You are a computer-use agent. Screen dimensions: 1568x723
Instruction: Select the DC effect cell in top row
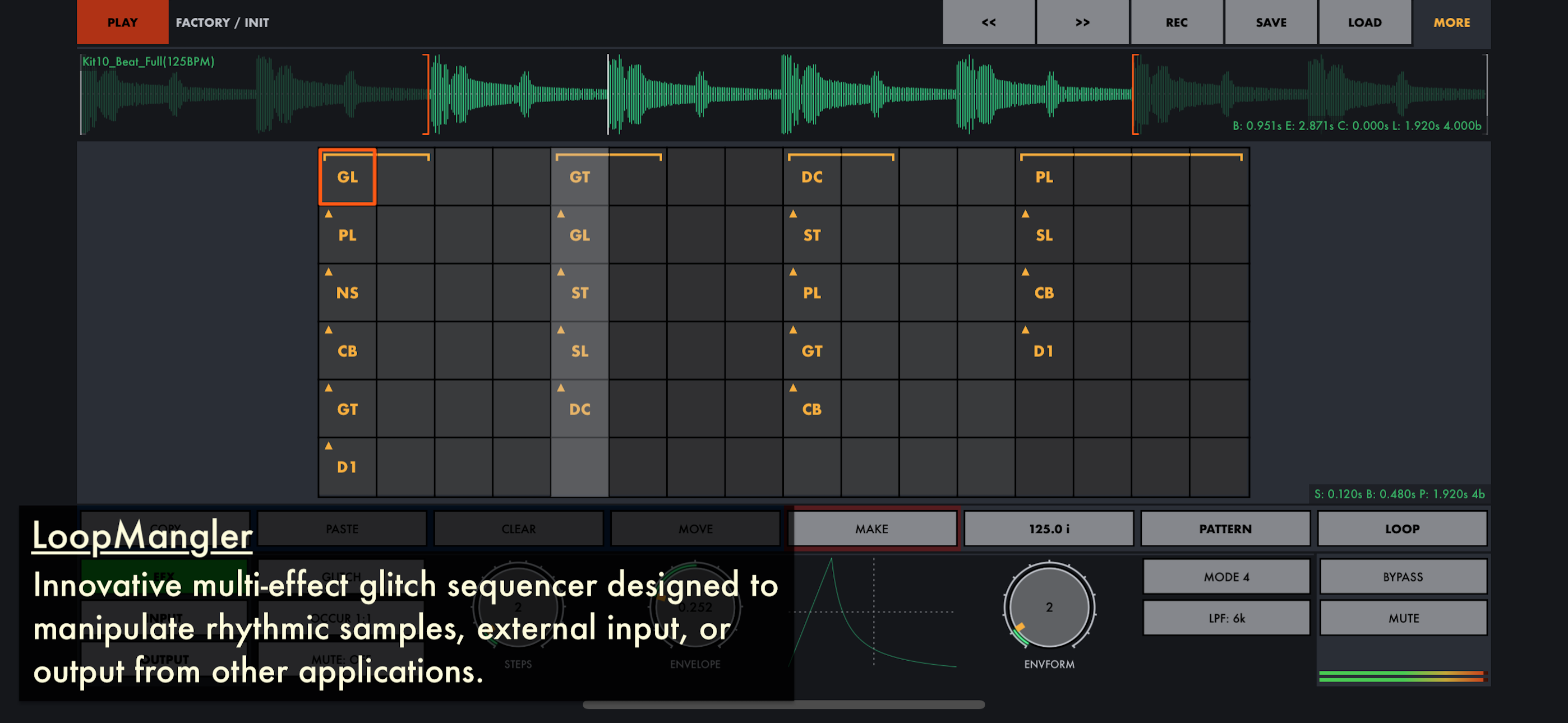tap(812, 177)
